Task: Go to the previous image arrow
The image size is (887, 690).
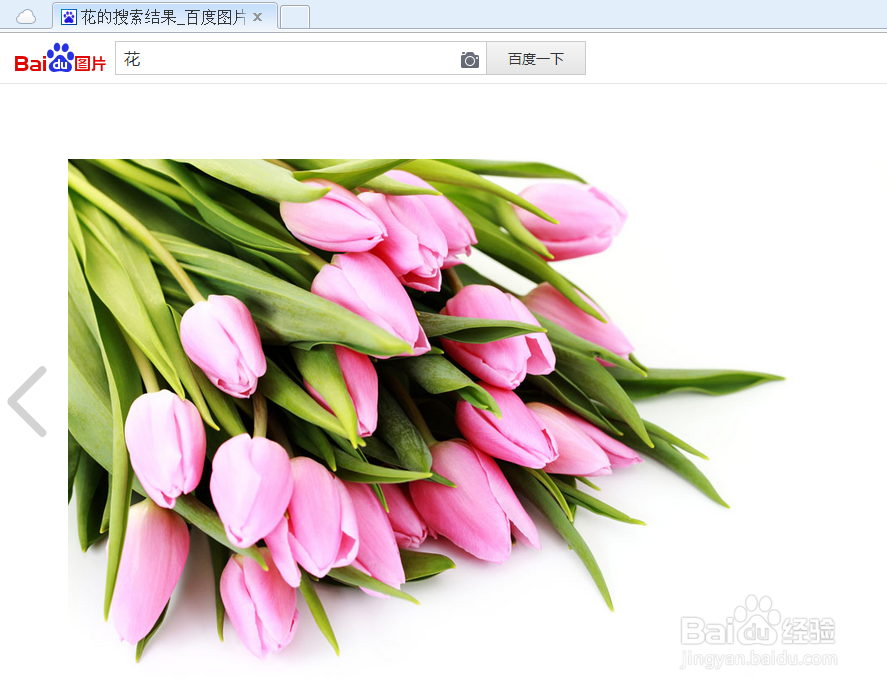Action: pyautogui.click(x=27, y=401)
